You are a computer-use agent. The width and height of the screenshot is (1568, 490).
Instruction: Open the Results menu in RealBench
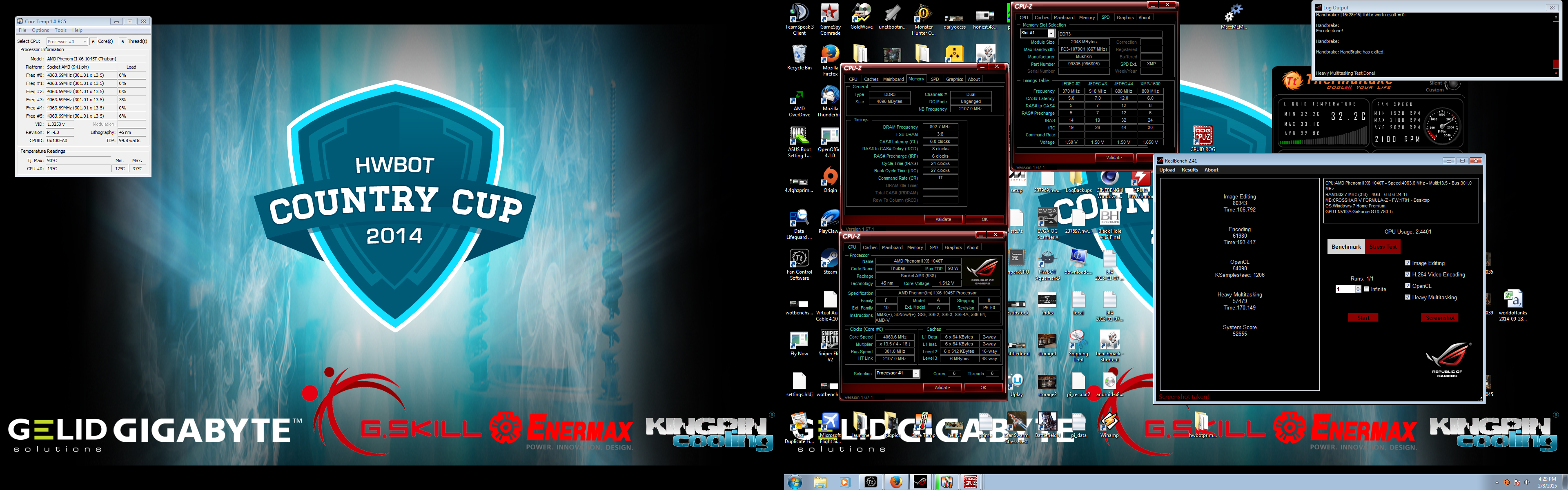[x=1189, y=170]
